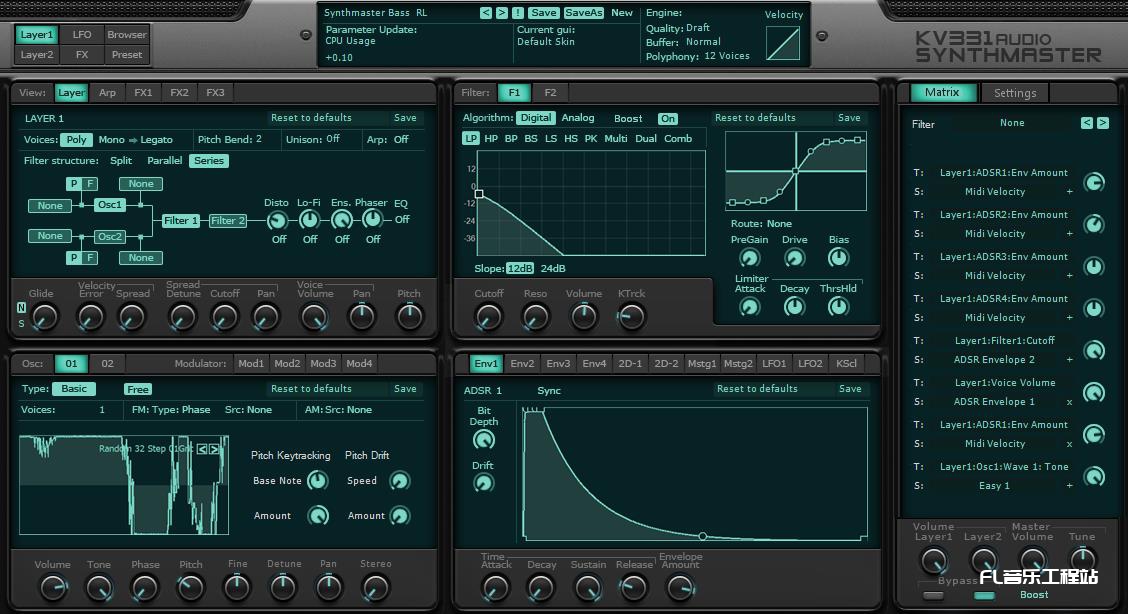Screen dimensions: 1128x614
Task: Open the first None source box beside Osc1
Action: pos(50,206)
